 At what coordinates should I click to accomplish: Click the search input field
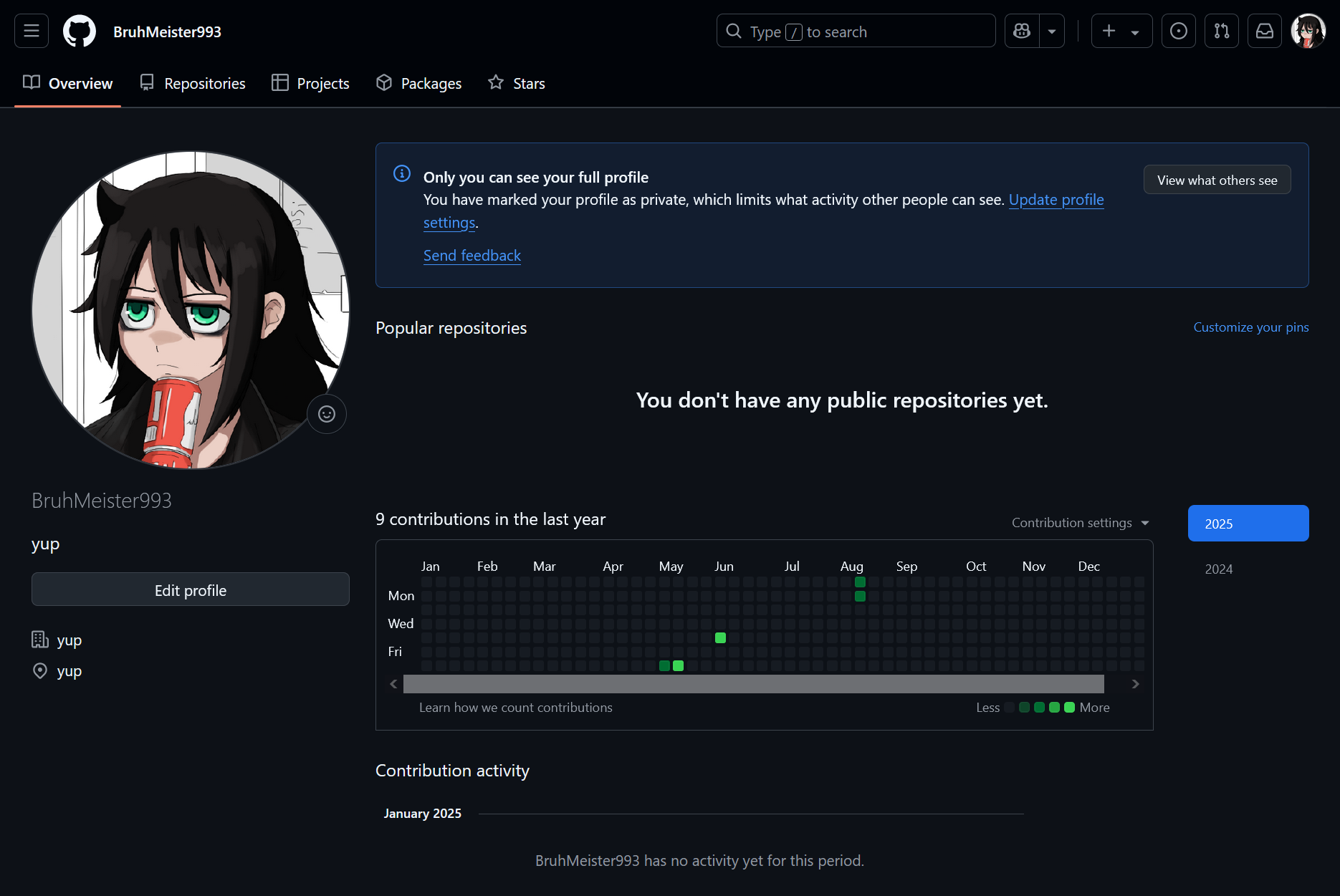click(856, 31)
